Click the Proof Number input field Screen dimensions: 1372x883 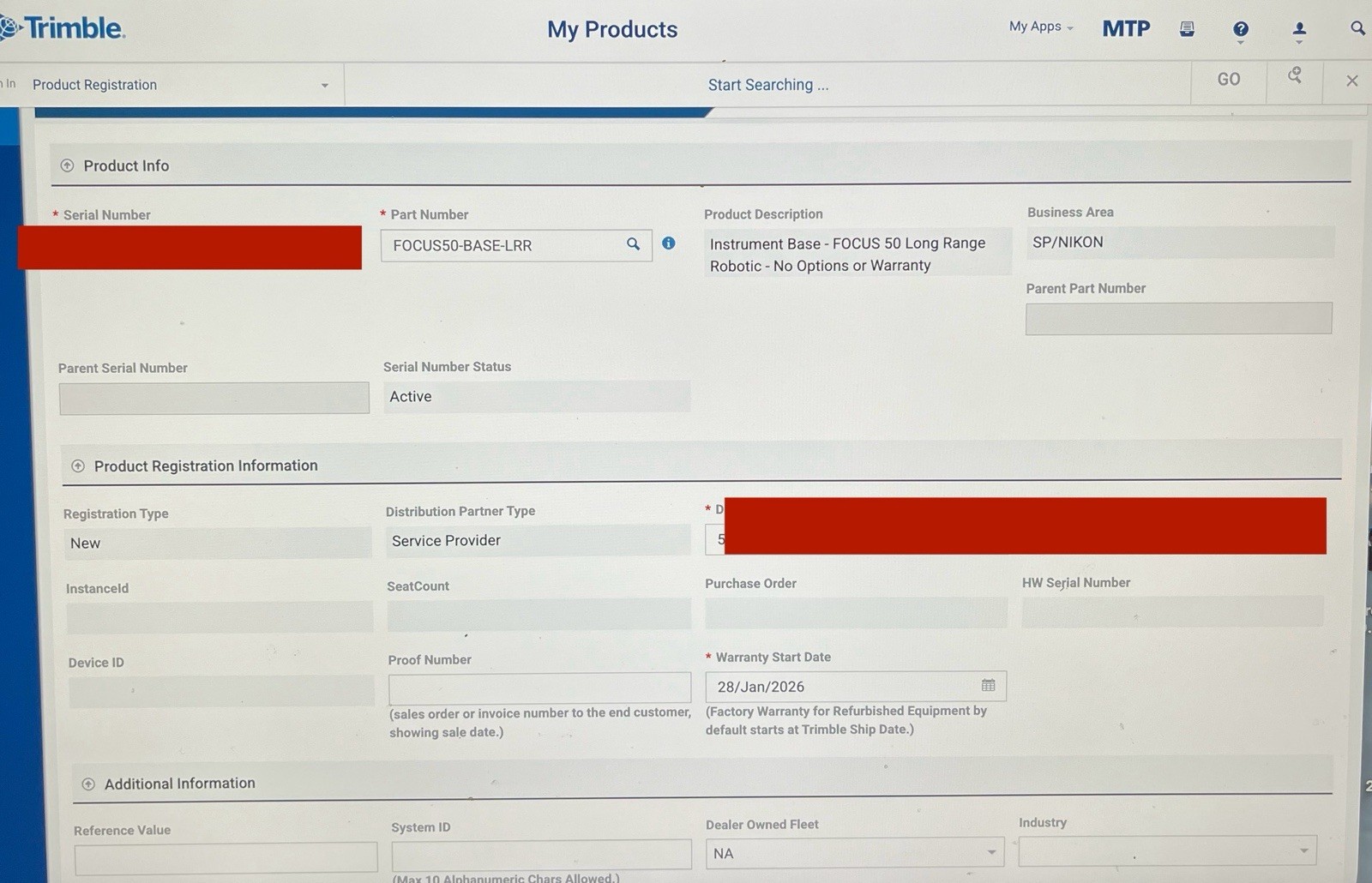(539, 688)
